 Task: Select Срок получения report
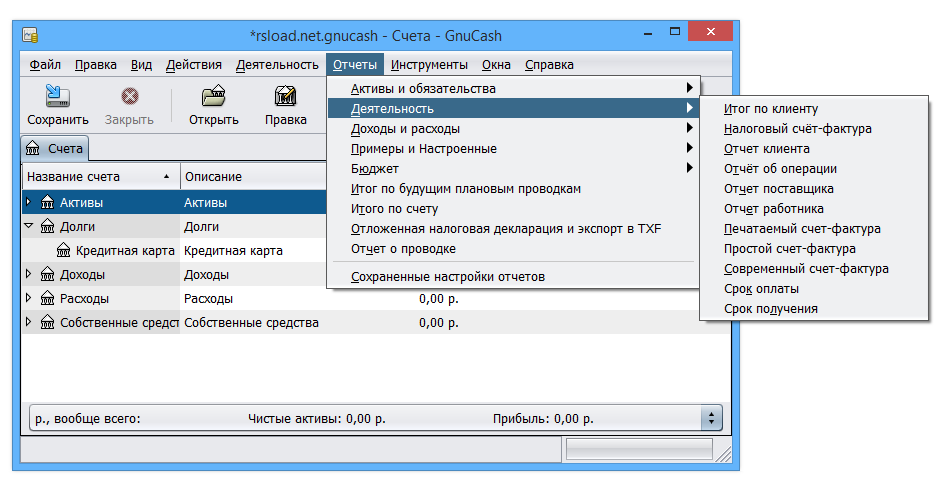[x=814, y=308]
